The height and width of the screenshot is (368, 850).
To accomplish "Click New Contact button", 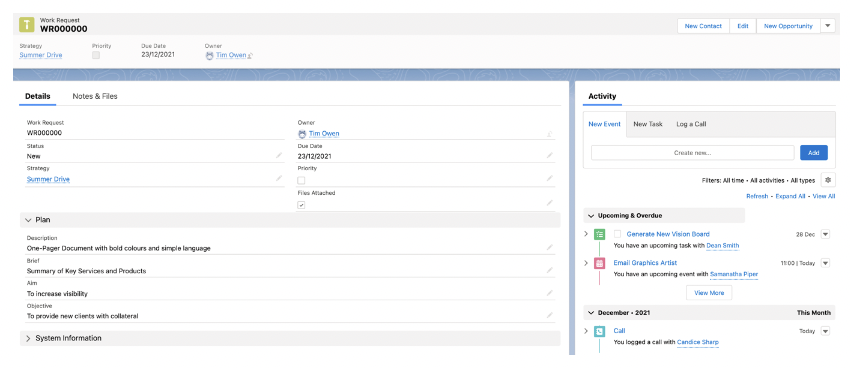I will point(703,25).
